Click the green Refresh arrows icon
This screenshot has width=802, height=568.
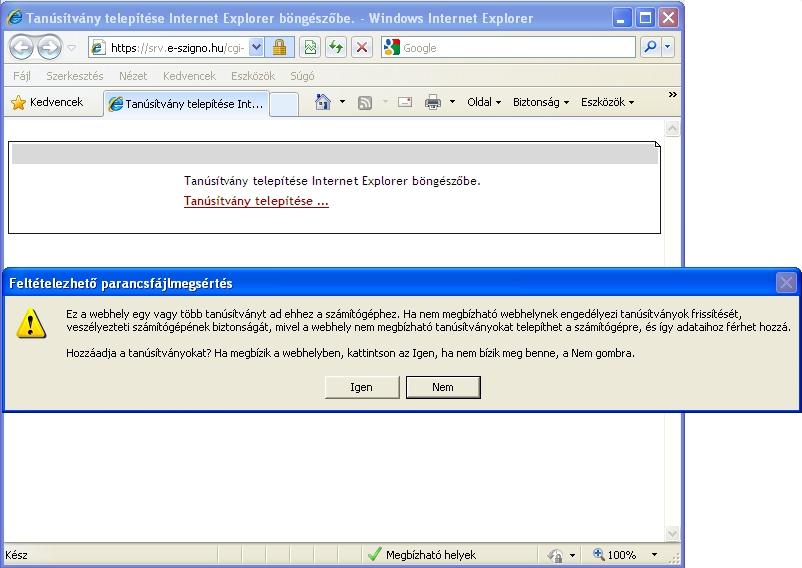(x=336, y=48)
